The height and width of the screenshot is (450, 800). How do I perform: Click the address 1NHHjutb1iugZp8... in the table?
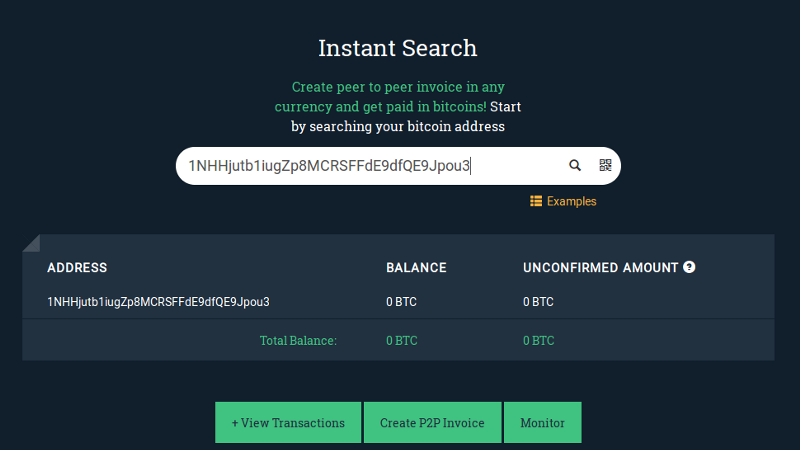(x=158, y=302)
